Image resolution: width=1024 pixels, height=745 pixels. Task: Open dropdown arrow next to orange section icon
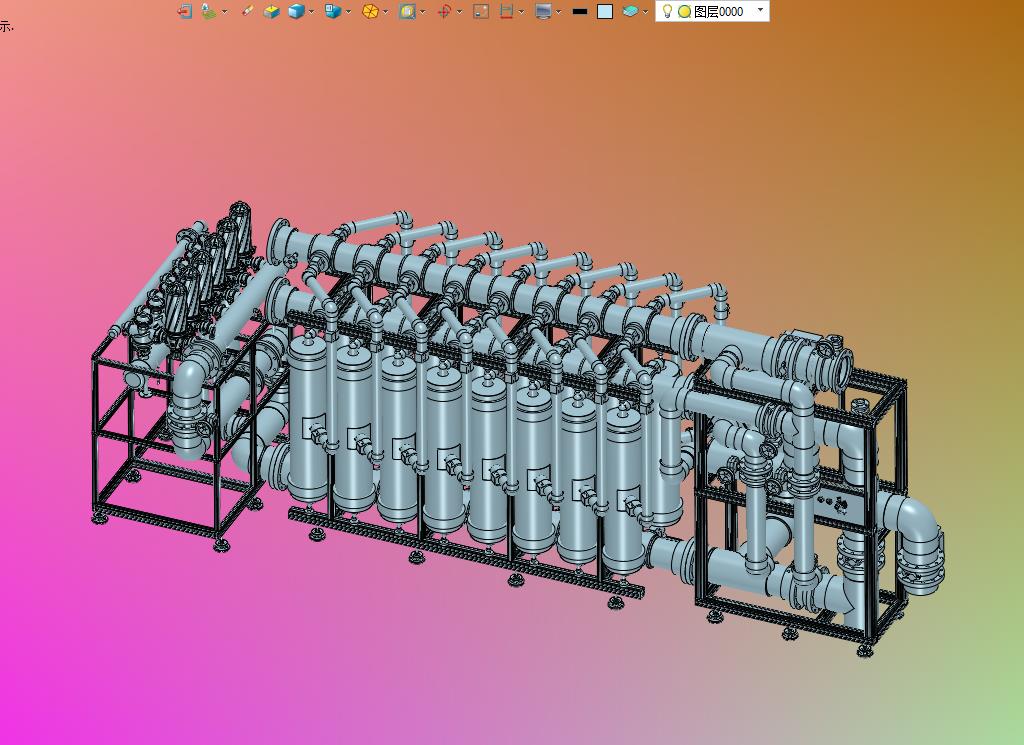(x=386, y=12)
